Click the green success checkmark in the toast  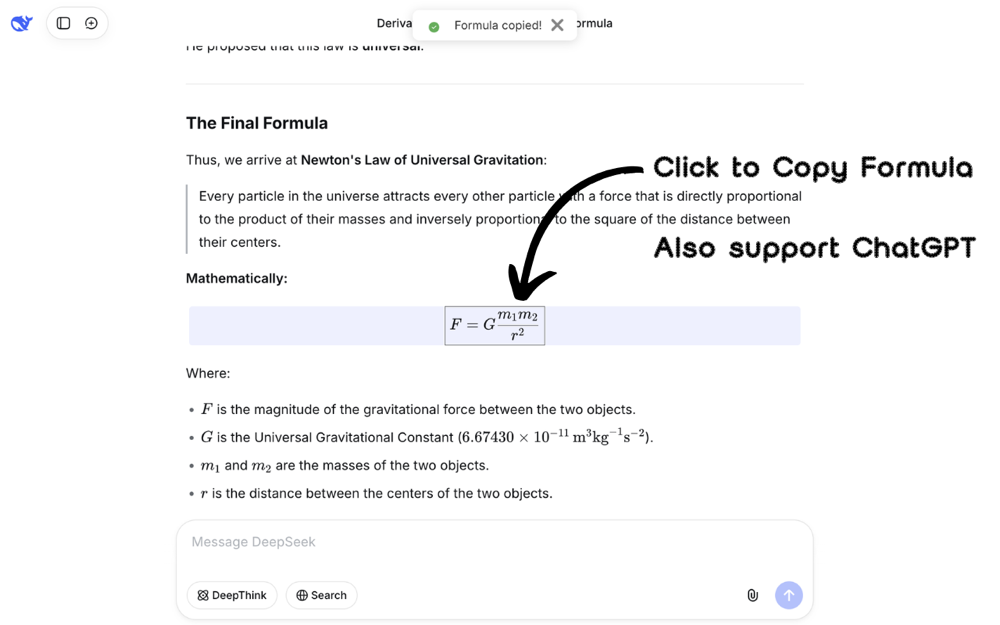point(433,25)
